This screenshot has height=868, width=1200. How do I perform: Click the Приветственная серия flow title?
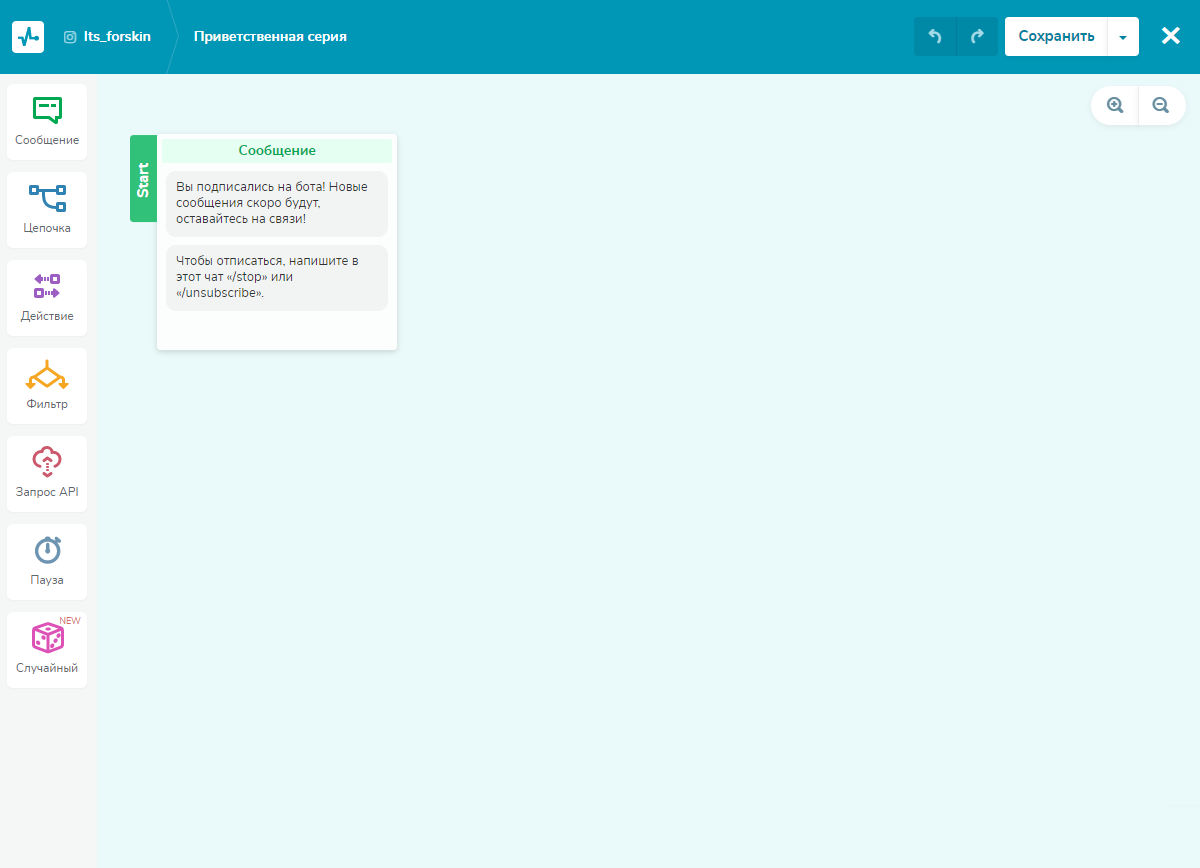(x=270, y=37)
